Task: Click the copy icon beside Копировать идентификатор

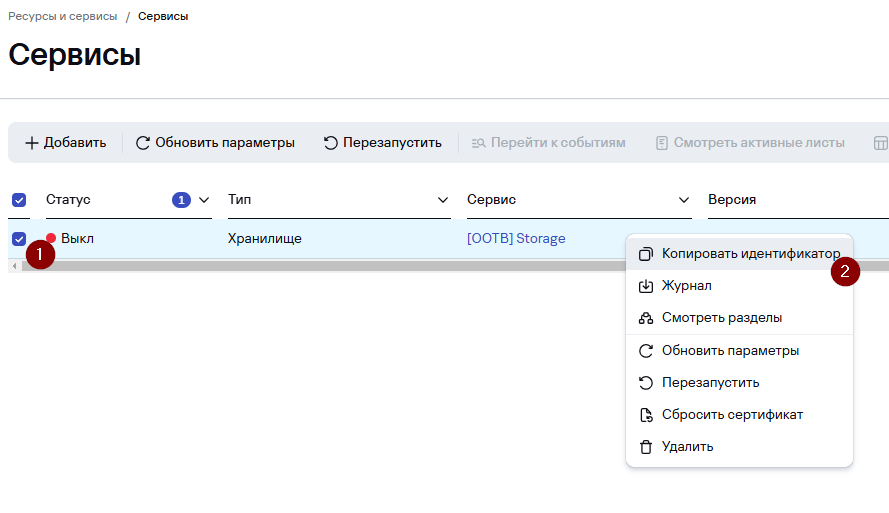Action: coord(646,254)
